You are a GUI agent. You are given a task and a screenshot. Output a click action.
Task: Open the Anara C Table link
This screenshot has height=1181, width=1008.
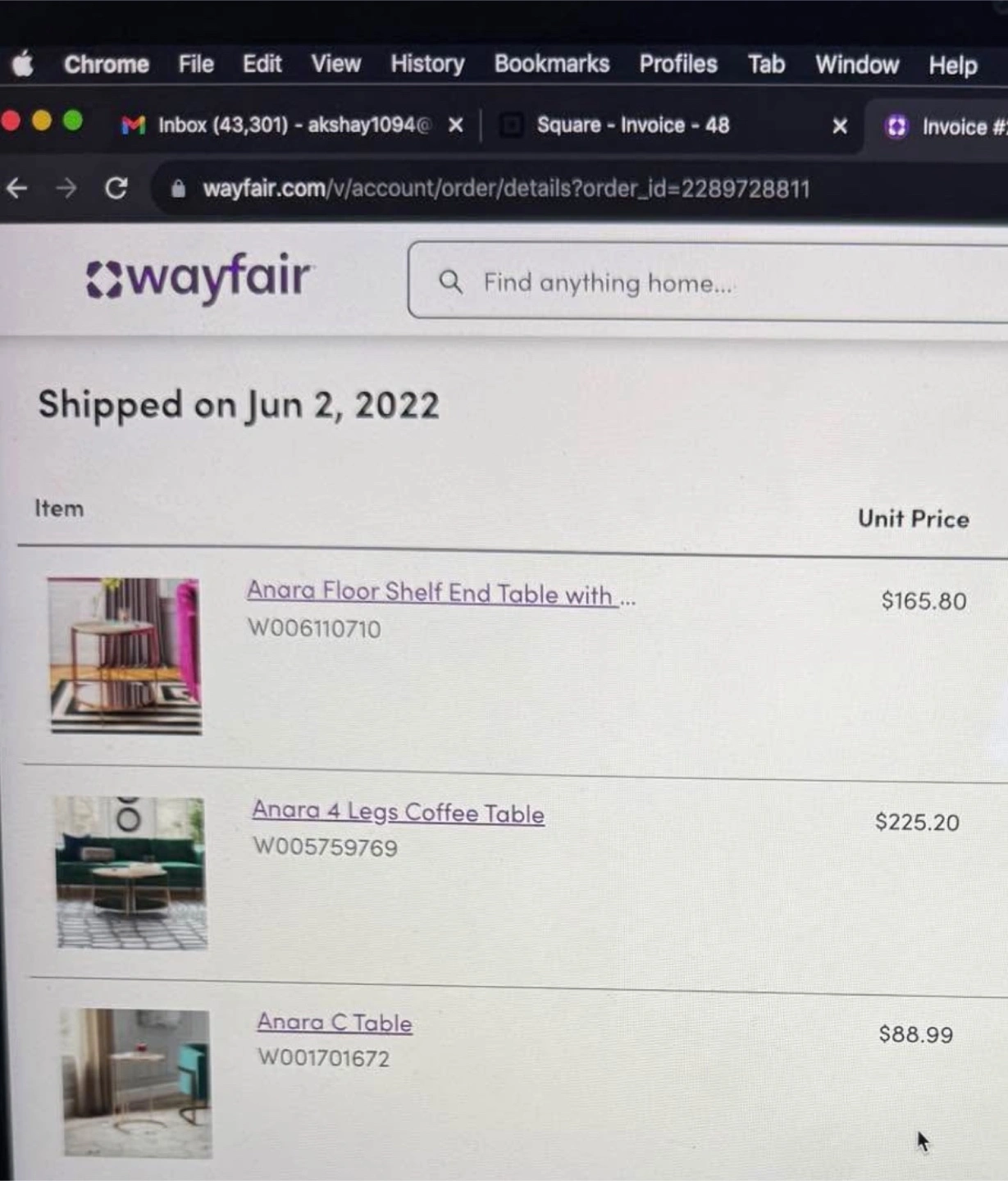tap(335, 1022)
